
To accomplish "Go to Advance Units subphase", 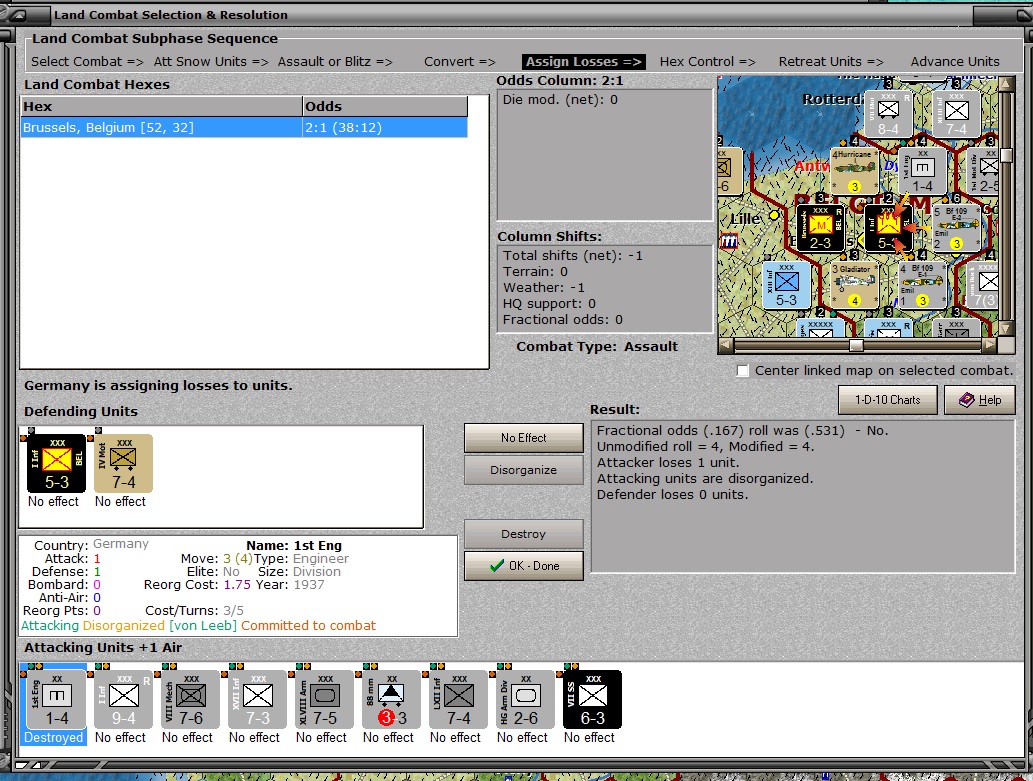I will click(955, 61).
